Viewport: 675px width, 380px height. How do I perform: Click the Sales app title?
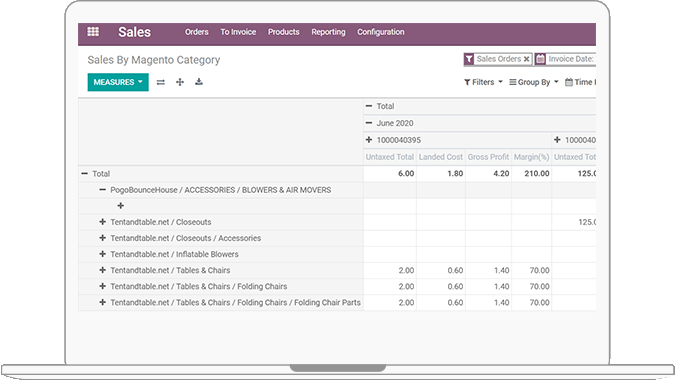[134, 32]
